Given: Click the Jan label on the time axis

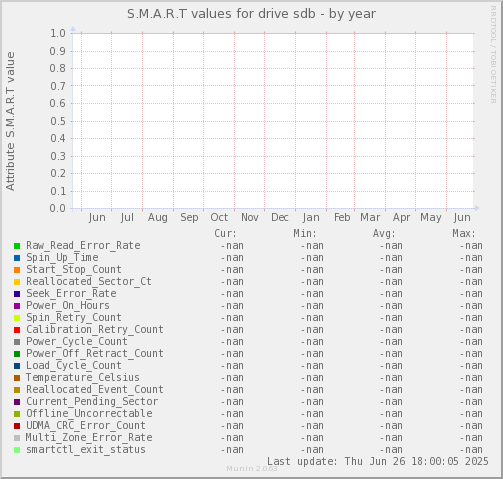Looking at the screenshot, I should [311, 217].
